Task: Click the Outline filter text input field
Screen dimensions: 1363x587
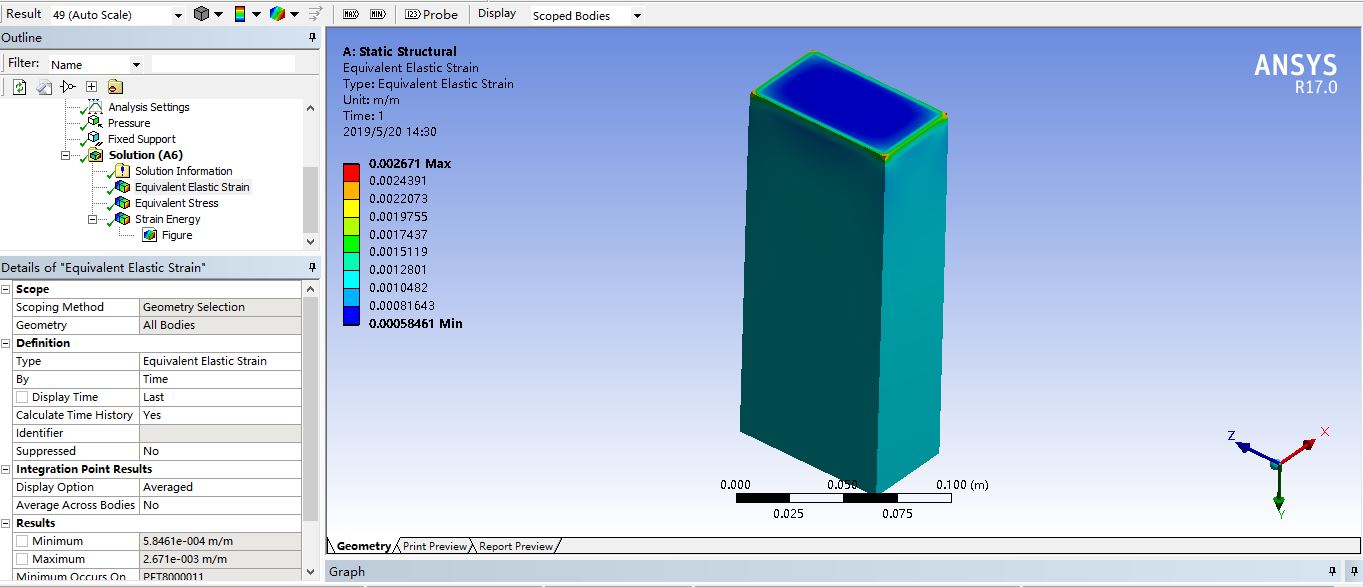Action: click(x=223, y=64)
